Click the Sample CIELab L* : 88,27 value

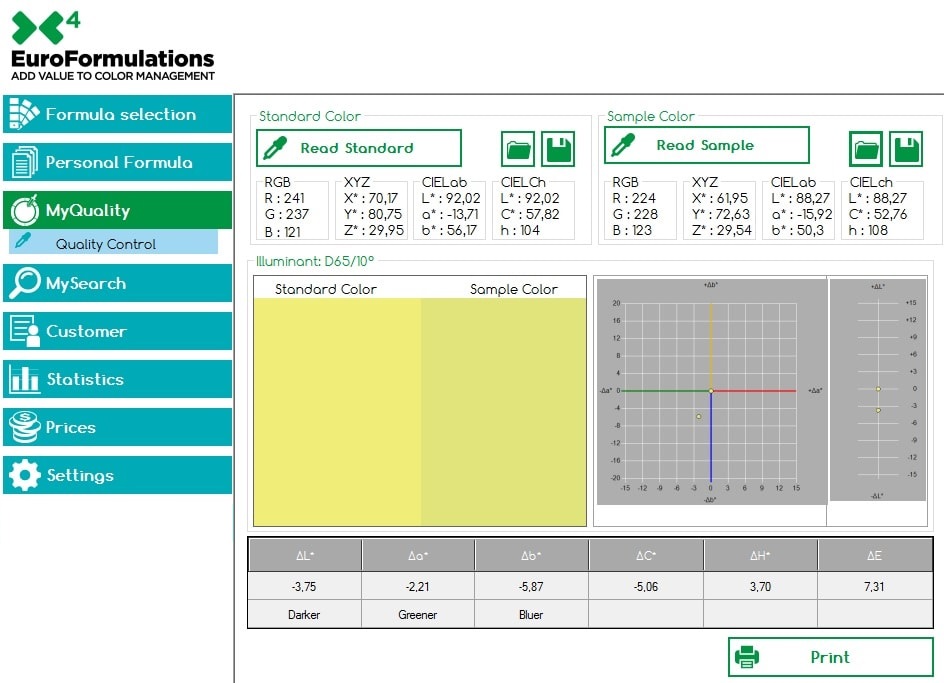[801, 198]
